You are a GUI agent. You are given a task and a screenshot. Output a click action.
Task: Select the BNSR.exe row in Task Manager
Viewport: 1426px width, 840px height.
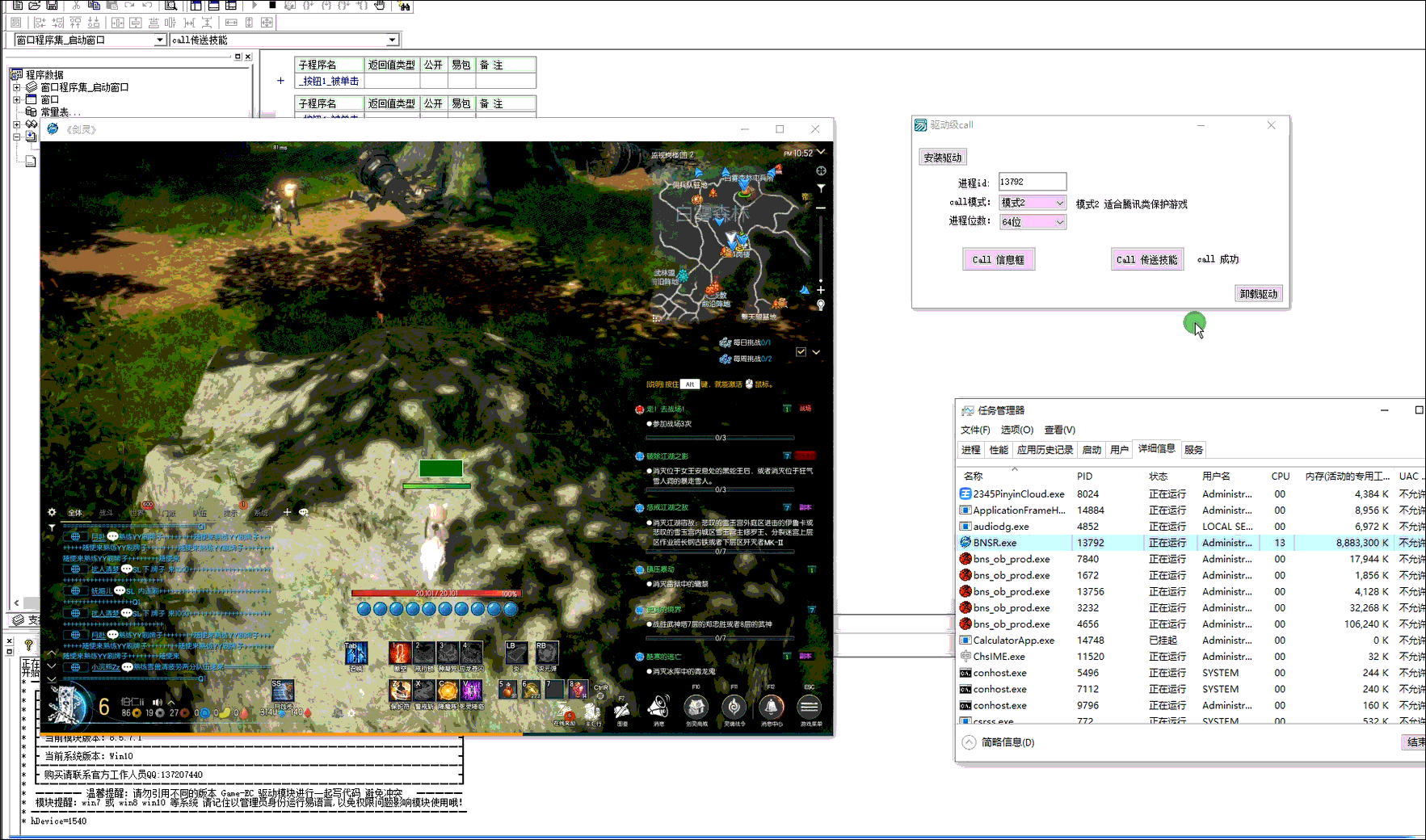click(x=1191, y=543)
